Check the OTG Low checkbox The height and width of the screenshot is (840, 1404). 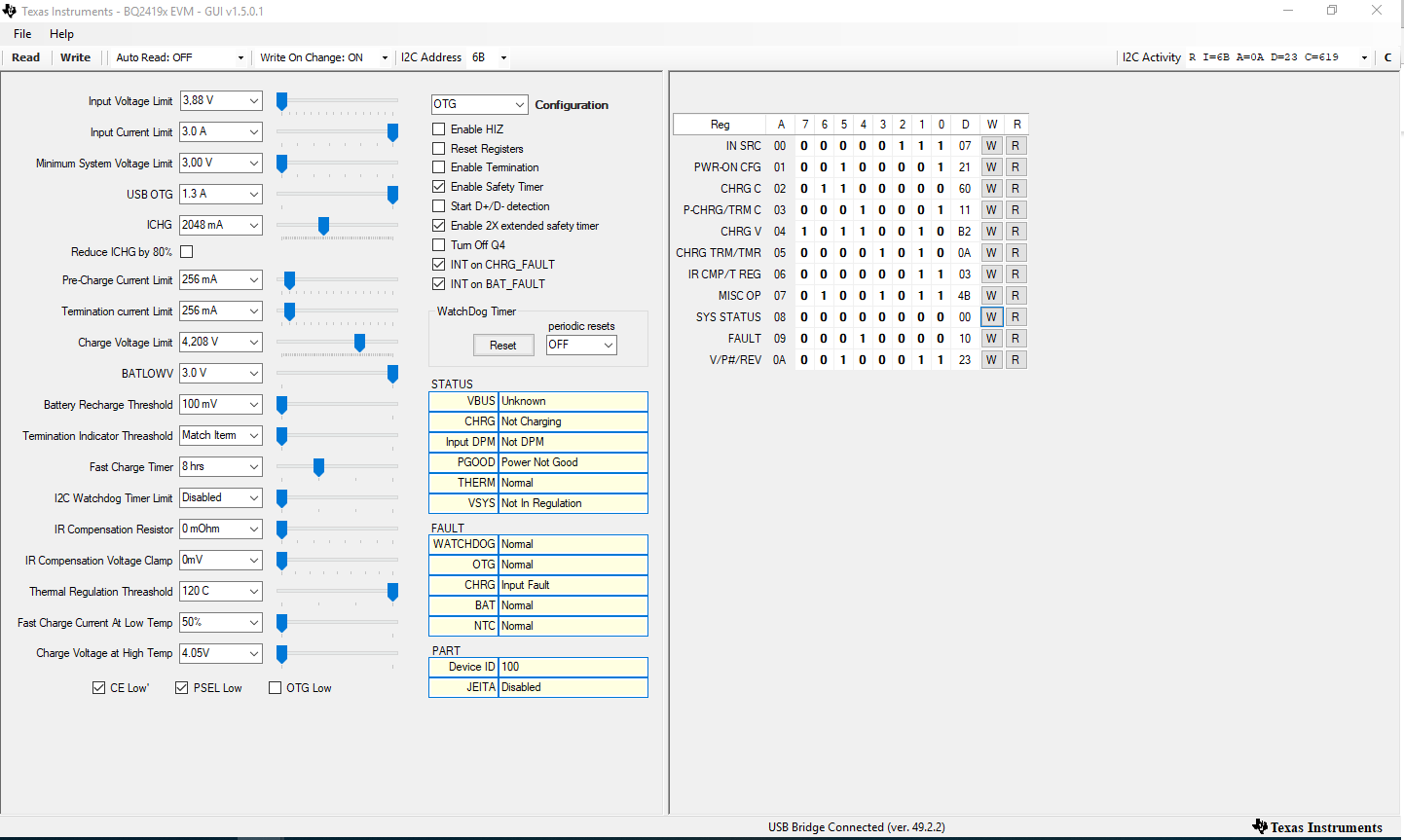click(275, 688)
